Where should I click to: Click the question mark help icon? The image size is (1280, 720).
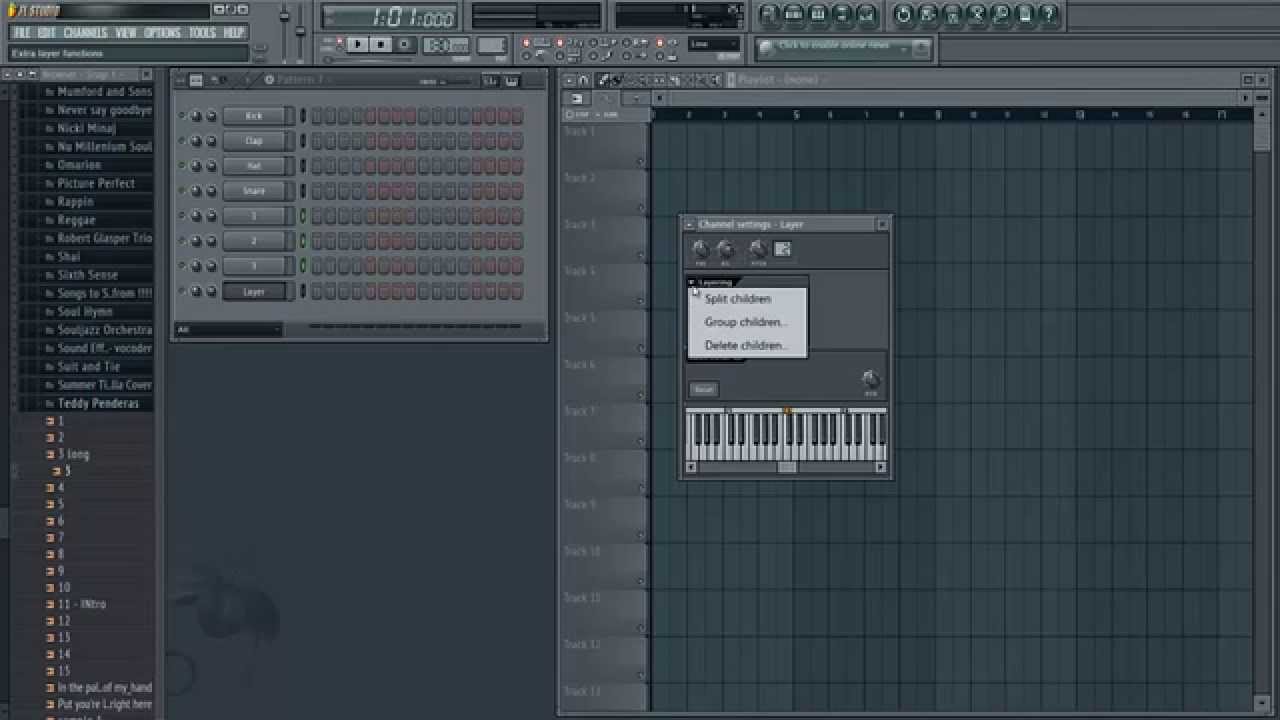pos(1049,14)
